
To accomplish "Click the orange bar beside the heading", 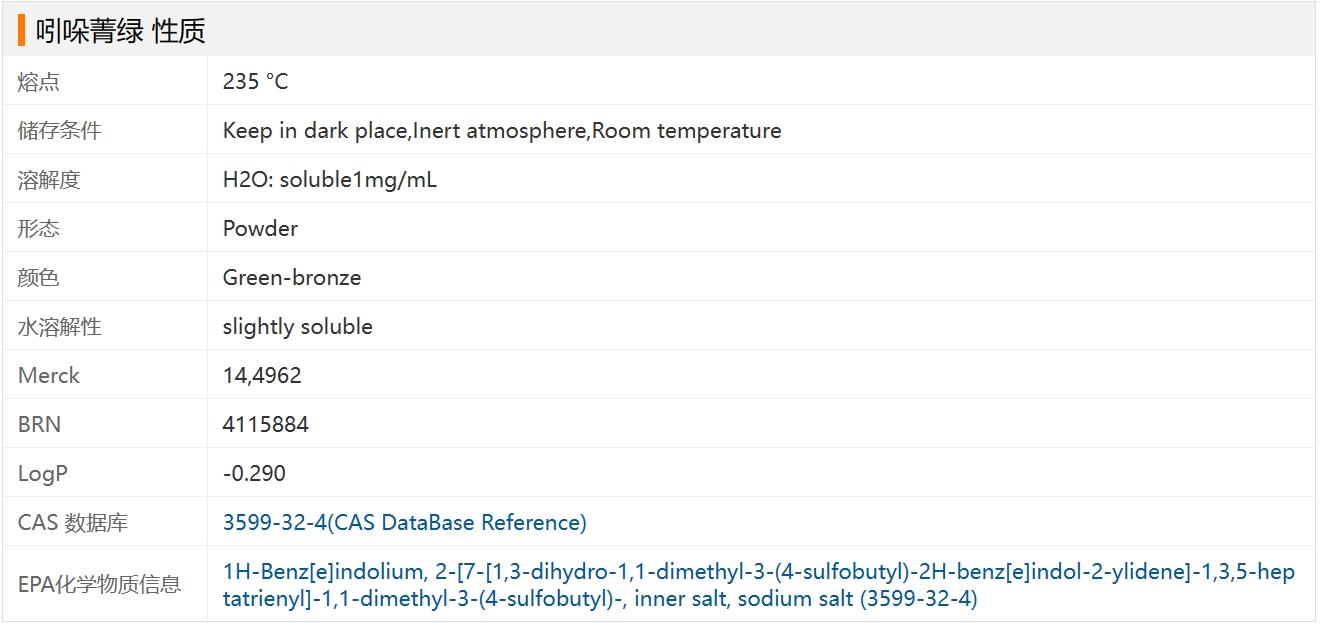I will coord(21,31).
